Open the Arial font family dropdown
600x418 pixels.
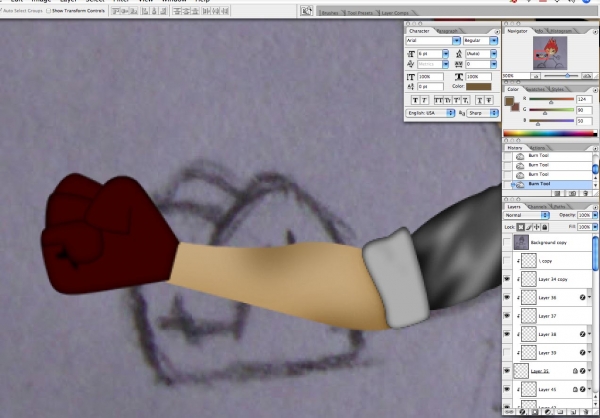point(456,41)
